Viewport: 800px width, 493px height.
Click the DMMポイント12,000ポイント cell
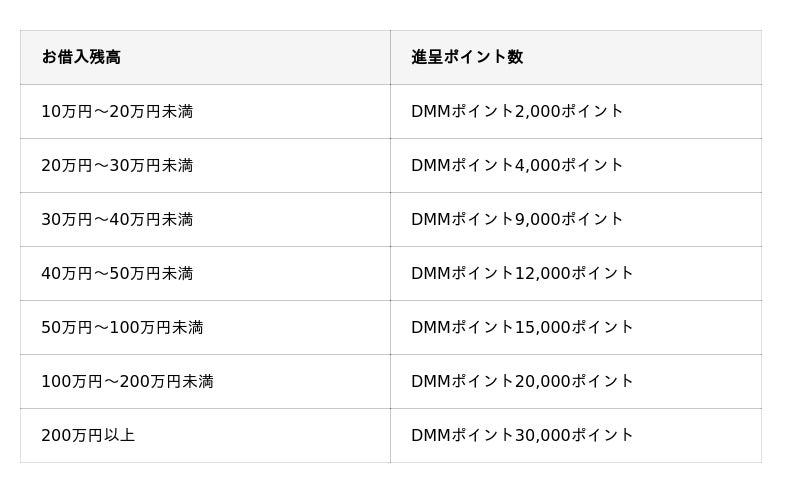pos(522,273)
